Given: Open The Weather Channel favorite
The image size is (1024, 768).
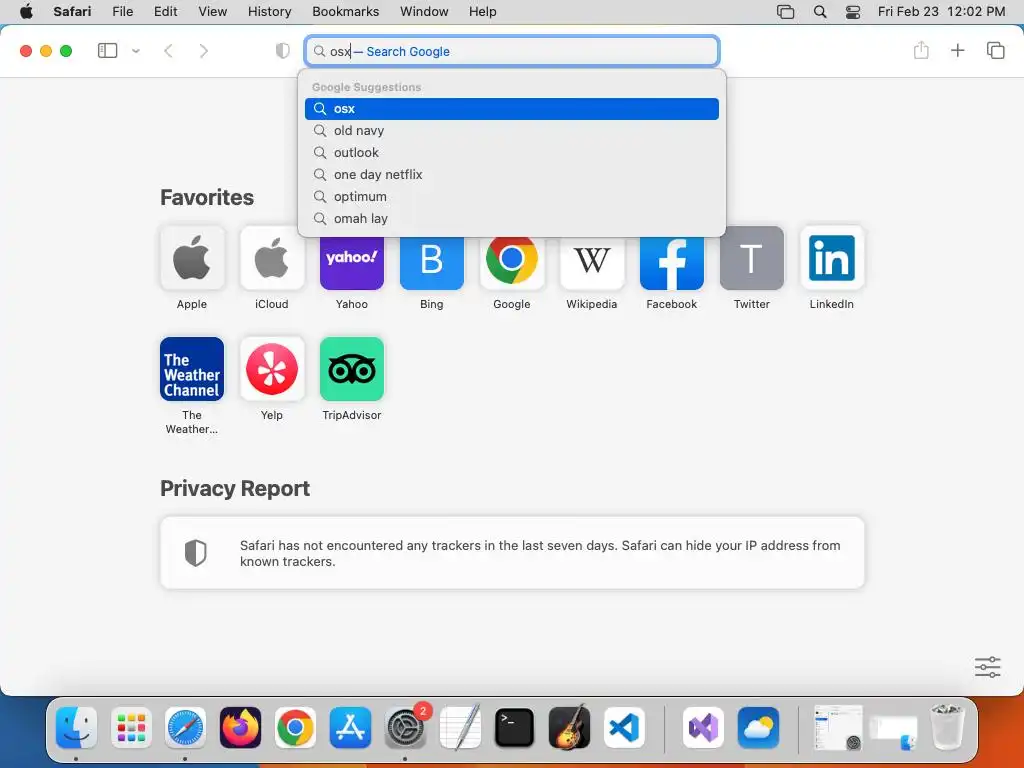Looking at the screenshot, I should click(x=192, y=369).
